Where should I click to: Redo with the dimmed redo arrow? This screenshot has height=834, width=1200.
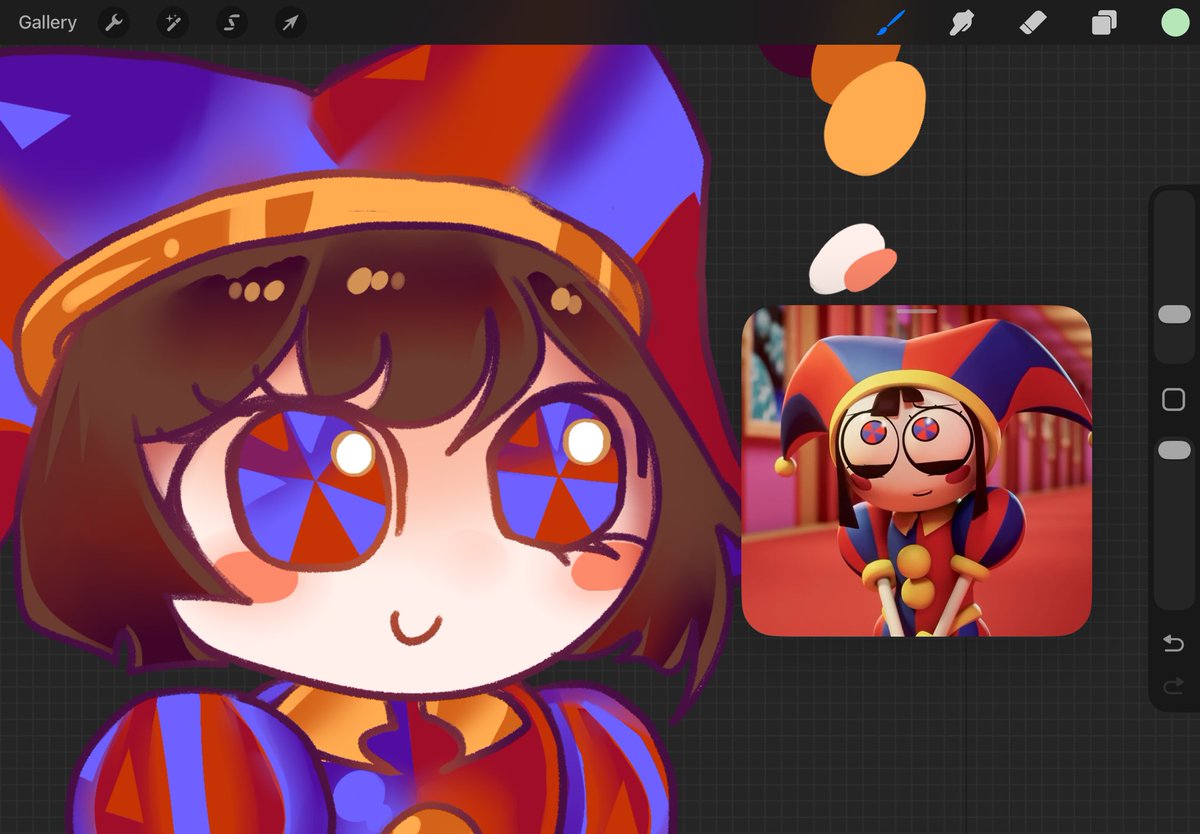click(1174, 686)
